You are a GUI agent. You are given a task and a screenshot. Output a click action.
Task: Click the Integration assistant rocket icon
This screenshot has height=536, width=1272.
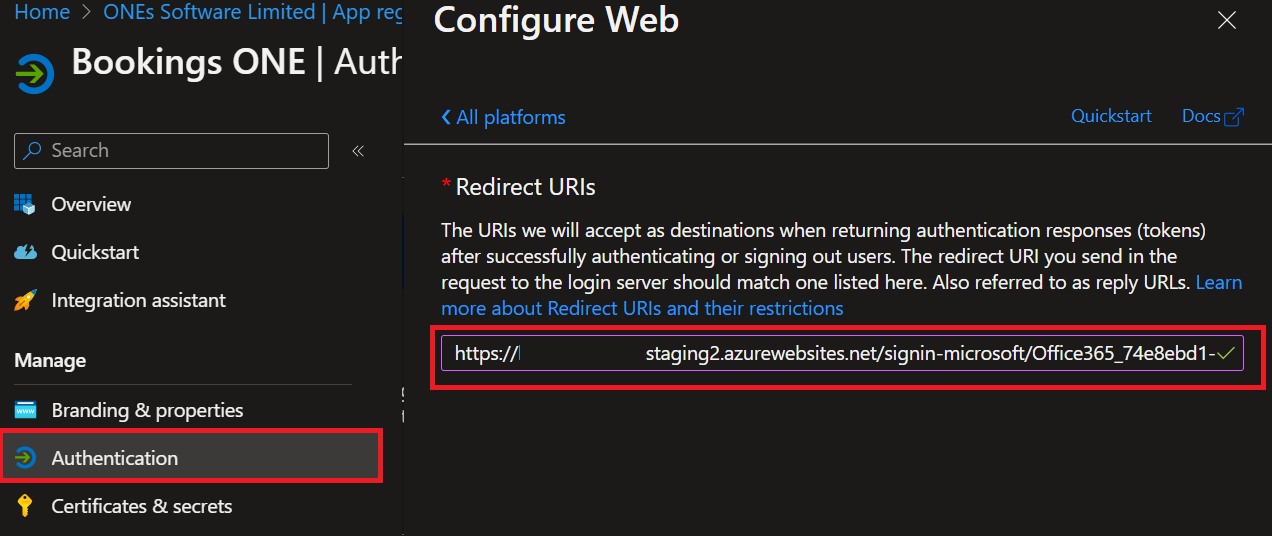(x=25, y=300)
